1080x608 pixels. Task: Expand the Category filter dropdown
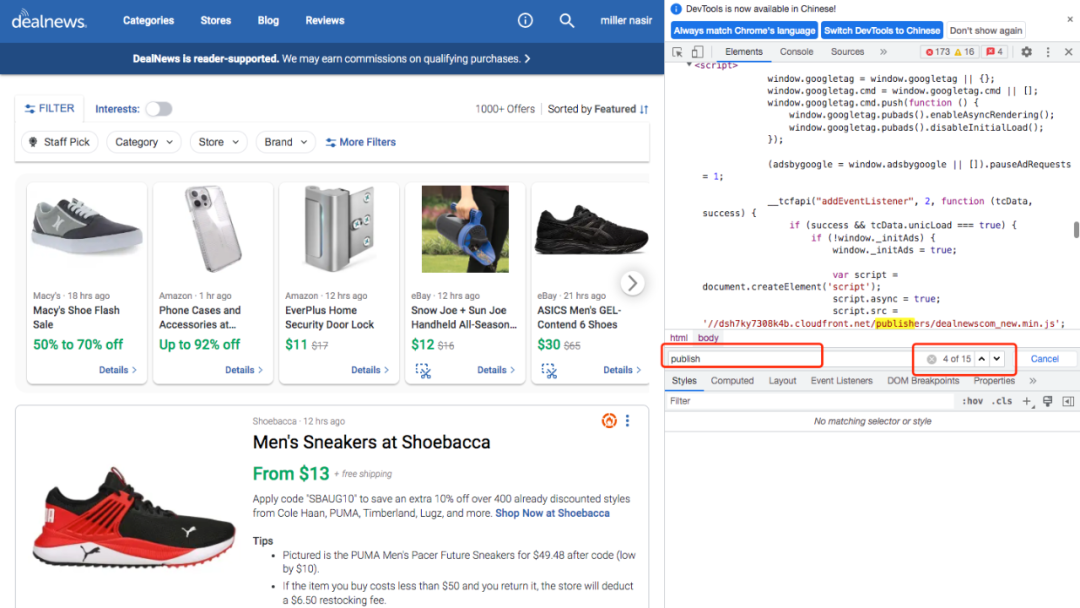click(x=144, y=142)
